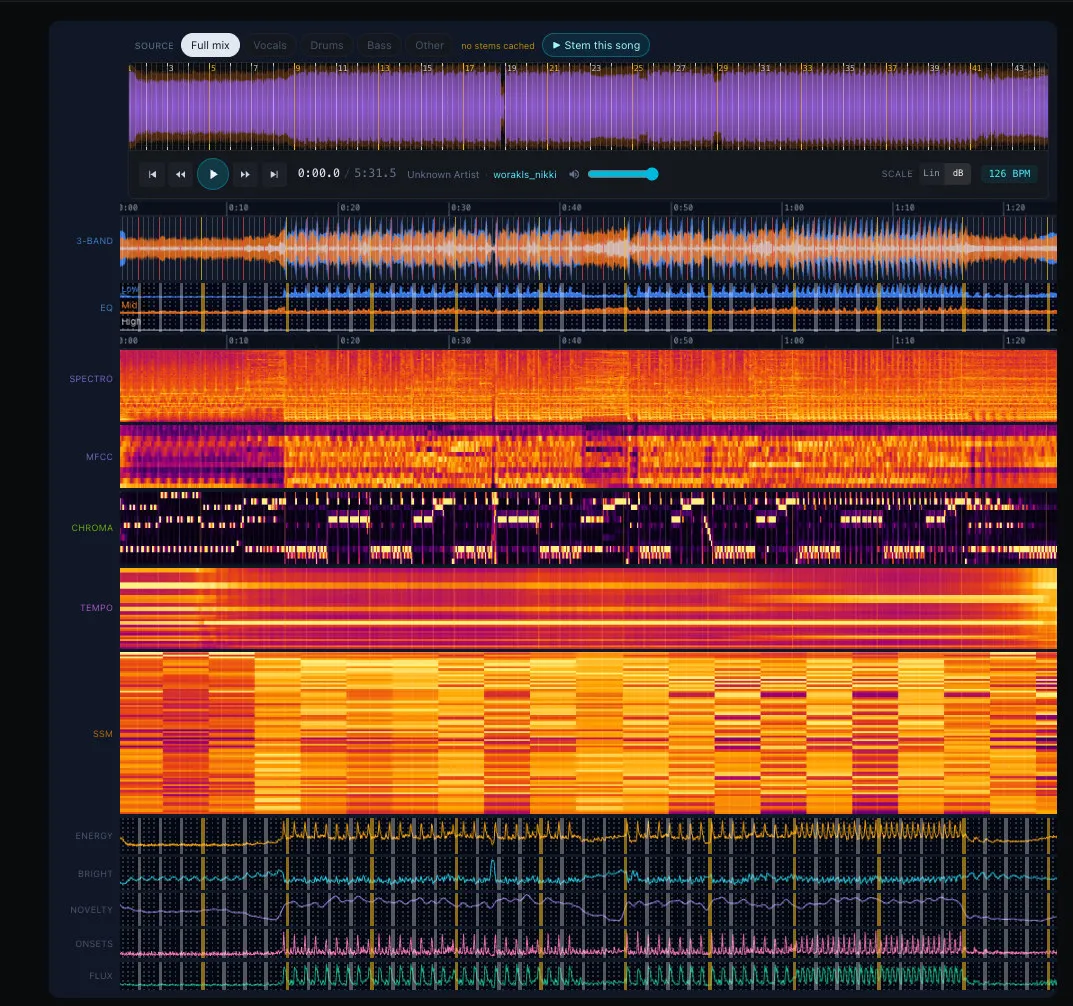
Task: Adjust the volume slider
Action: tap(623, 175)
